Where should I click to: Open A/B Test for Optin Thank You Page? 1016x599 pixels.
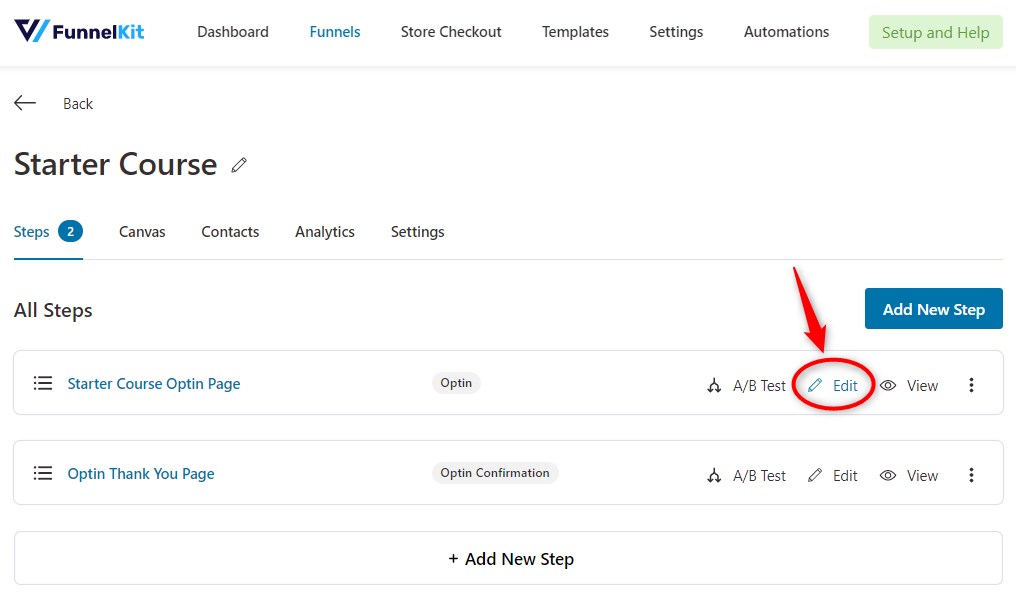(x=746, y=476)
